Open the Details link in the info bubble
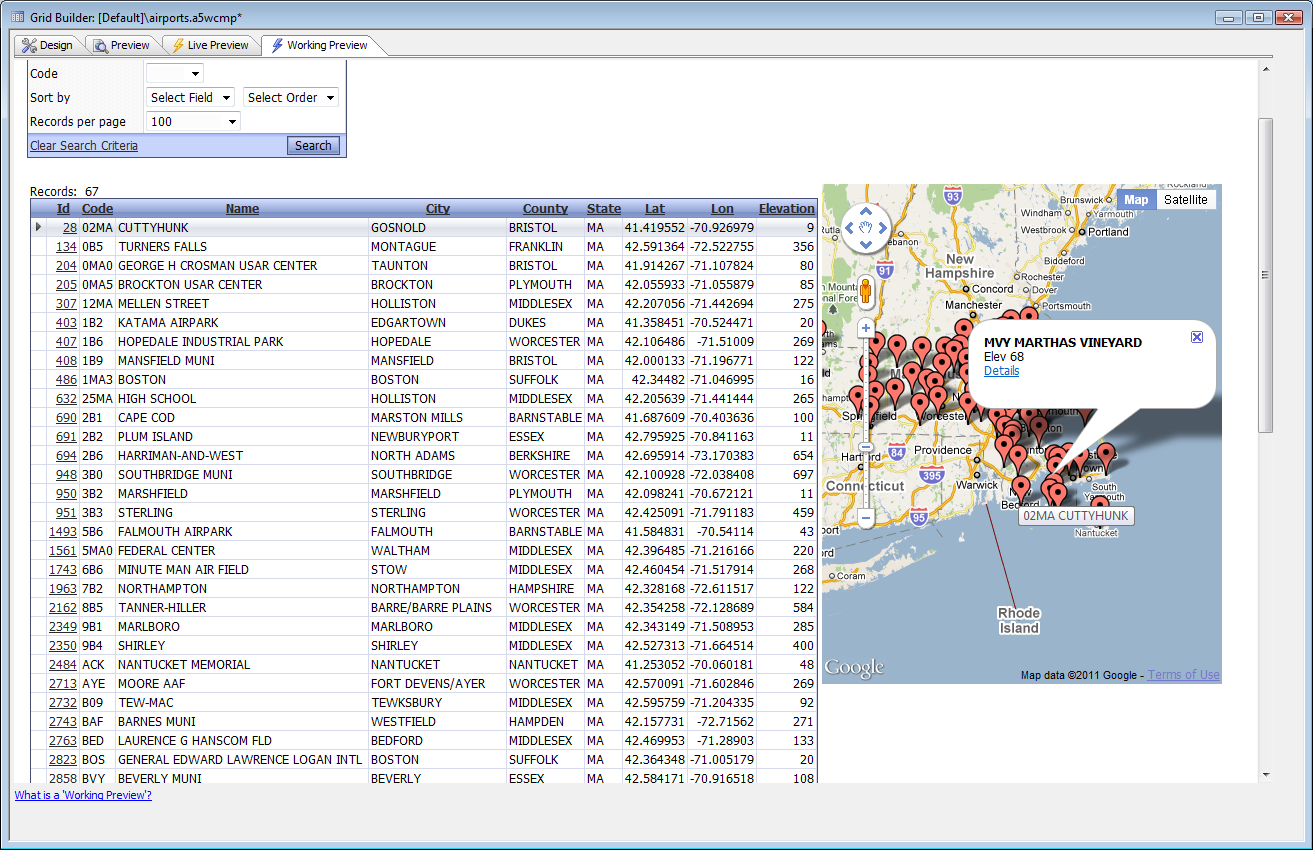The height and width of the screenshot is (850, 1313). (x=1001, y=371)
